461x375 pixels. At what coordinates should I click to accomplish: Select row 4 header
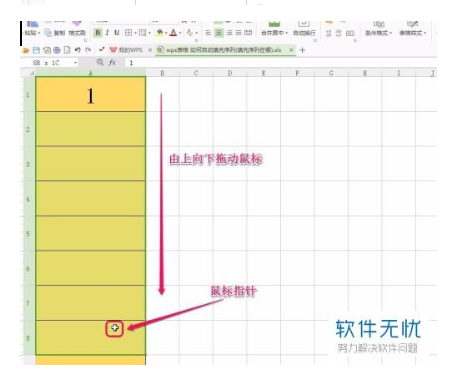click(x=28, y=199)
